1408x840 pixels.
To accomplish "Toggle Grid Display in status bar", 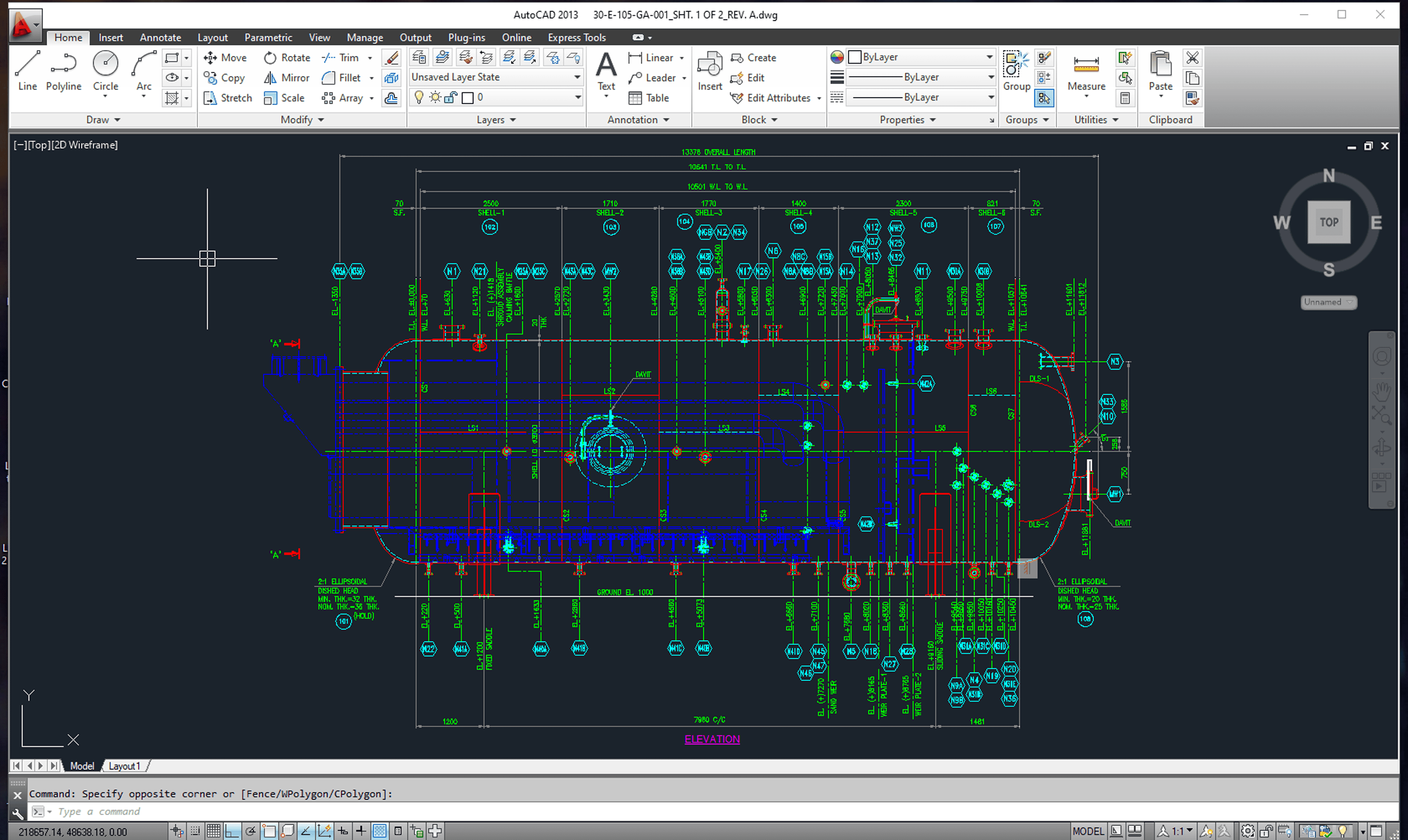I will (213, 831).
